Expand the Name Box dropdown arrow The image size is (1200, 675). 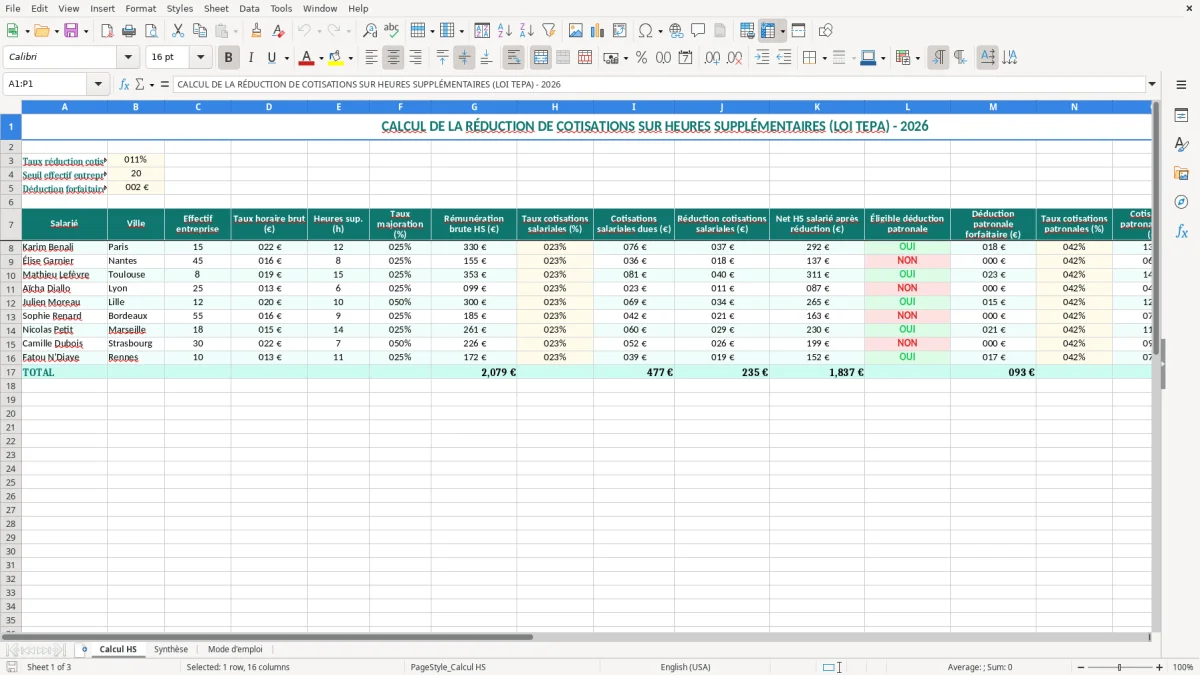coord(98,85)
